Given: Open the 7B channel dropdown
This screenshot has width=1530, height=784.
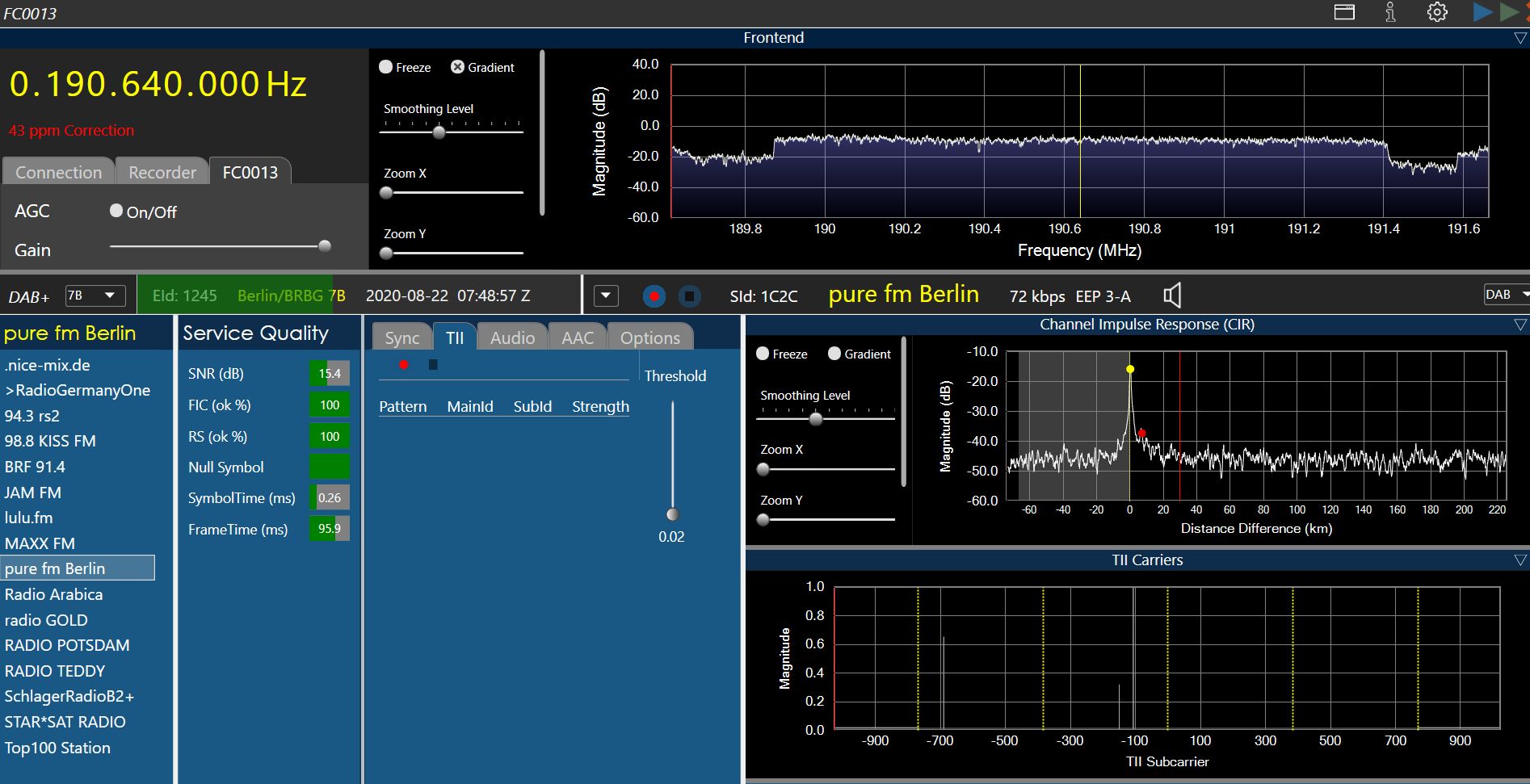Looking at the screenshot, I should tap(95, 296).
